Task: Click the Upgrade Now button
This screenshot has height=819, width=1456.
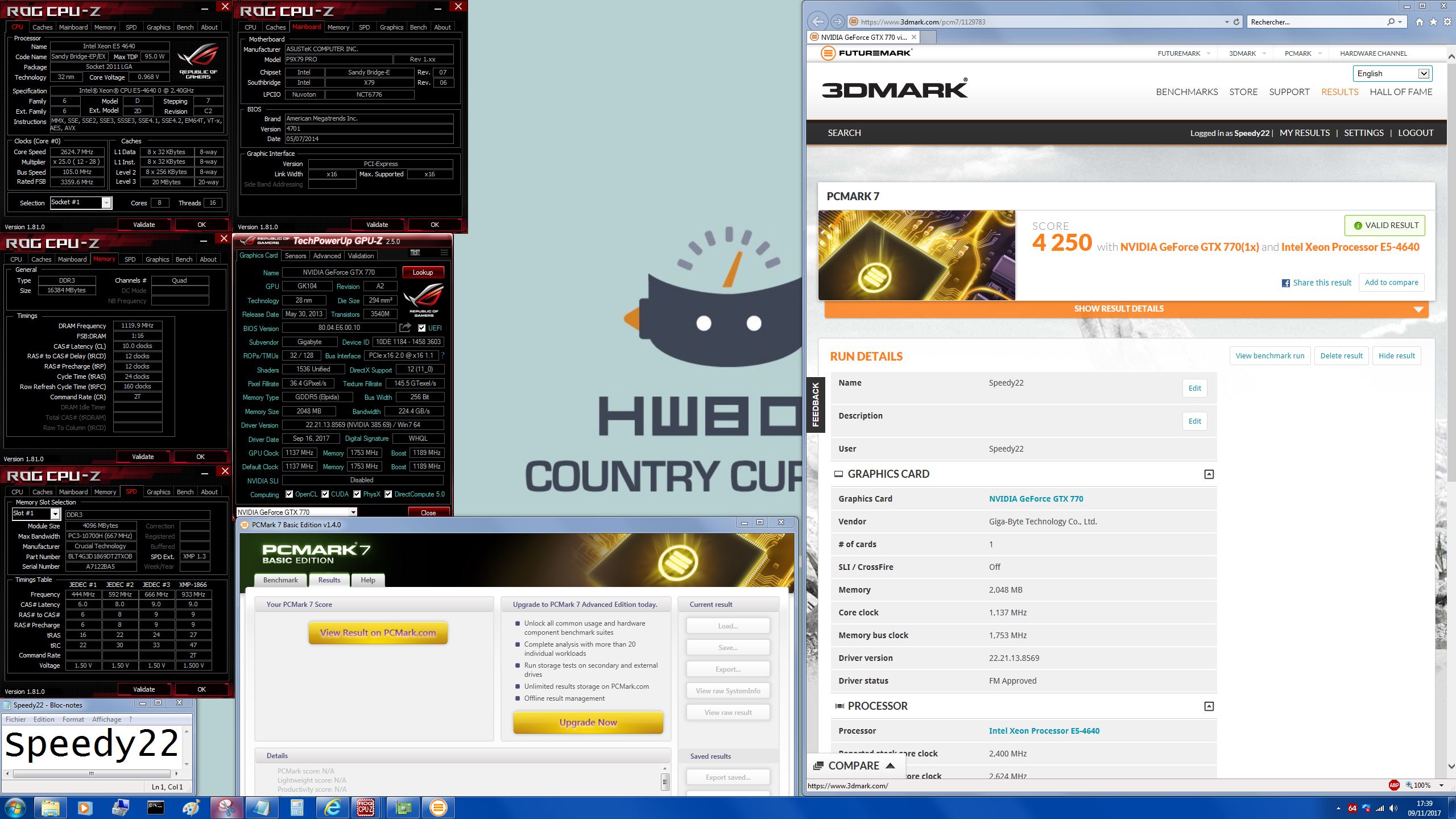Action: (588, 722)
